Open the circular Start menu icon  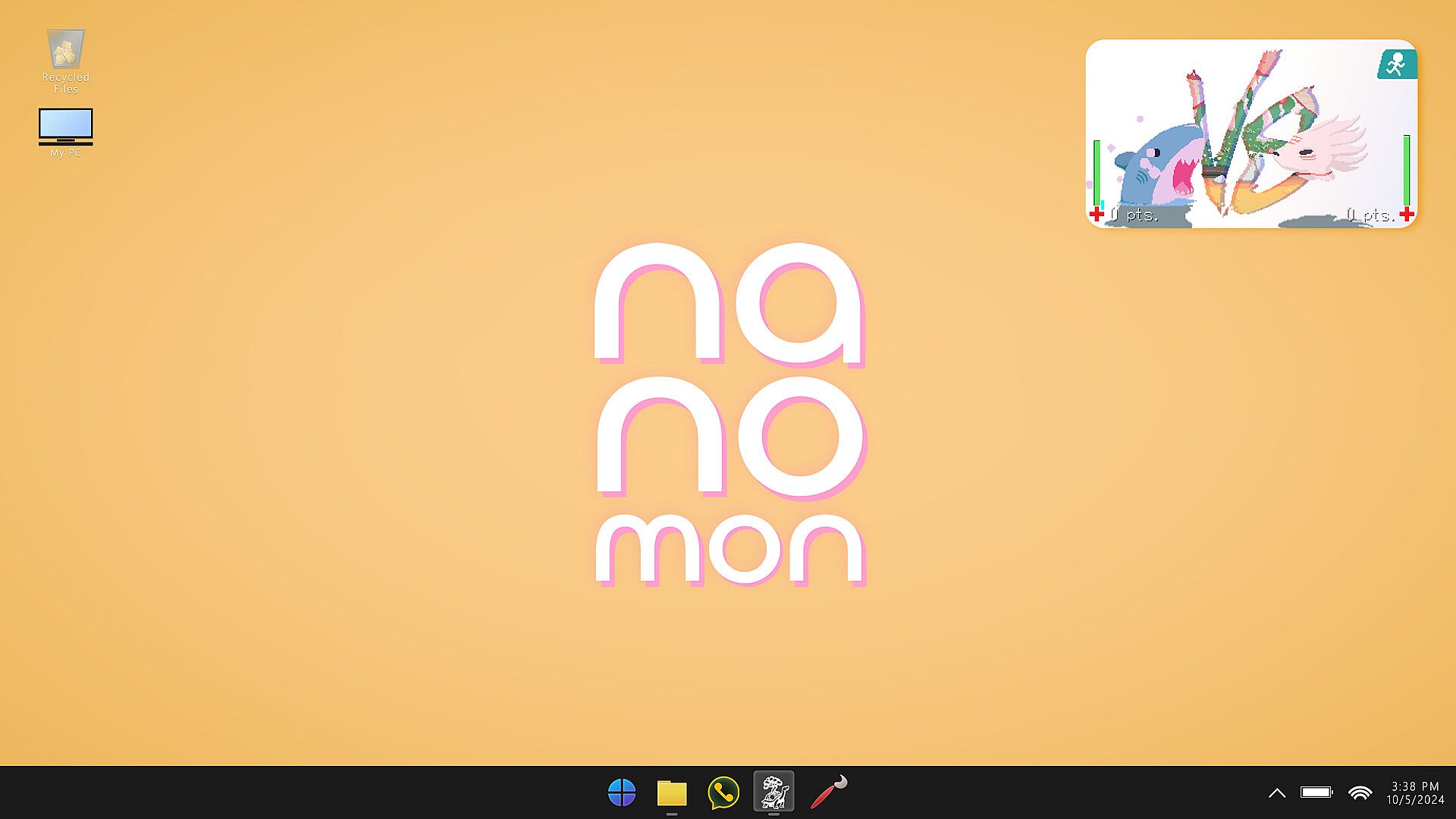(622, 792)
